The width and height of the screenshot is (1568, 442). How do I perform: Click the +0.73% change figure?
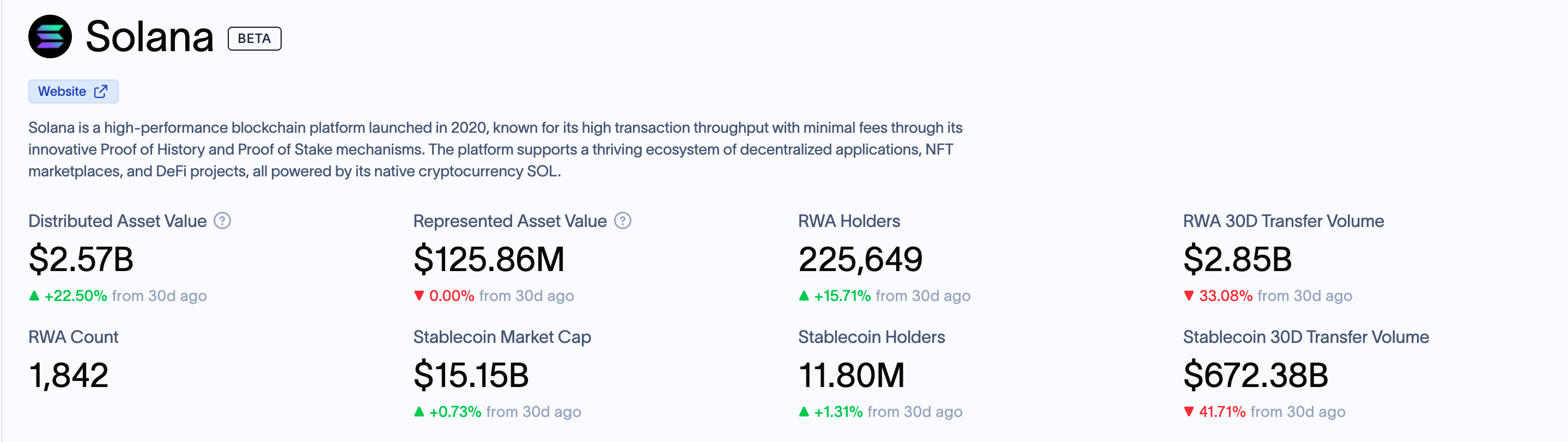(455, 412)
